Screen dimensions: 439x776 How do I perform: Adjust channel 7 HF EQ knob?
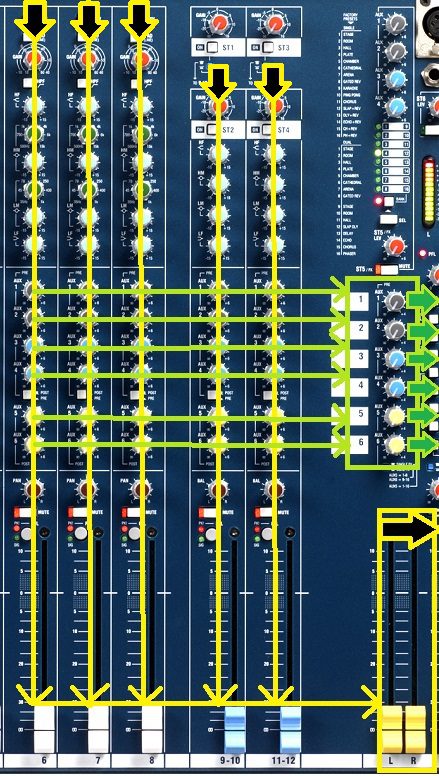click(88, 105)
